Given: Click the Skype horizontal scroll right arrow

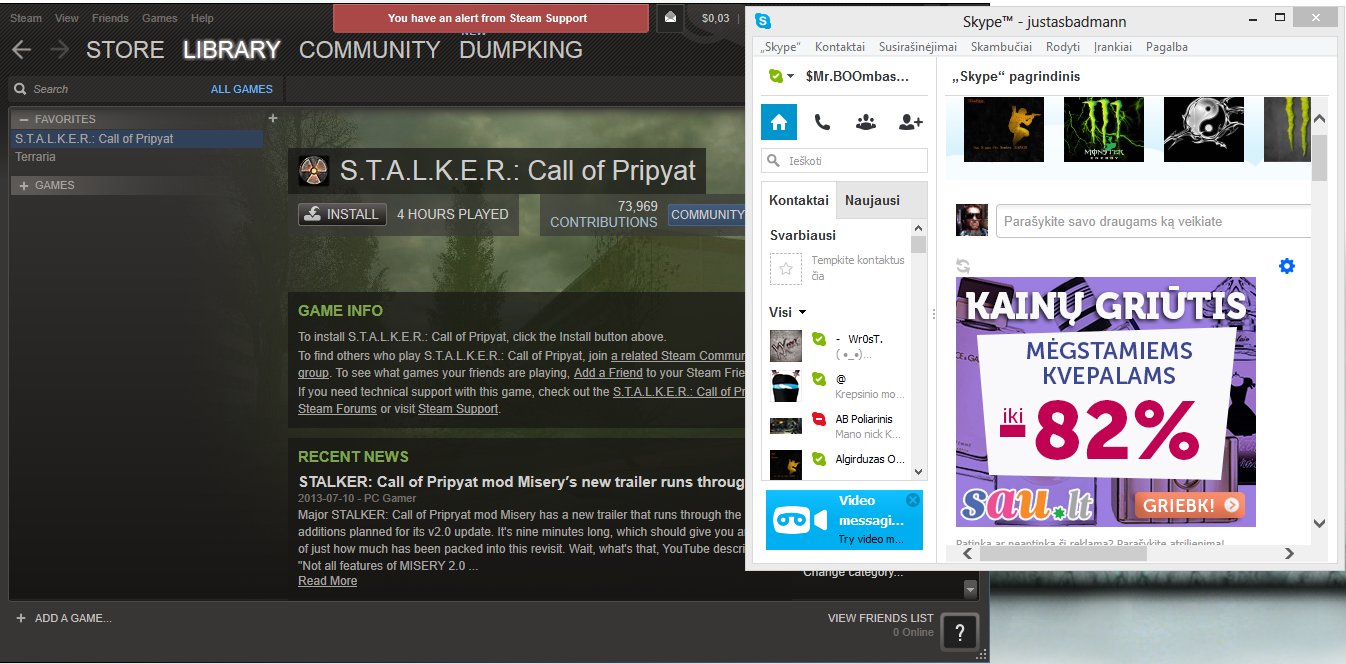Looking at the screenshot, I should click(x=1289, y=553).
